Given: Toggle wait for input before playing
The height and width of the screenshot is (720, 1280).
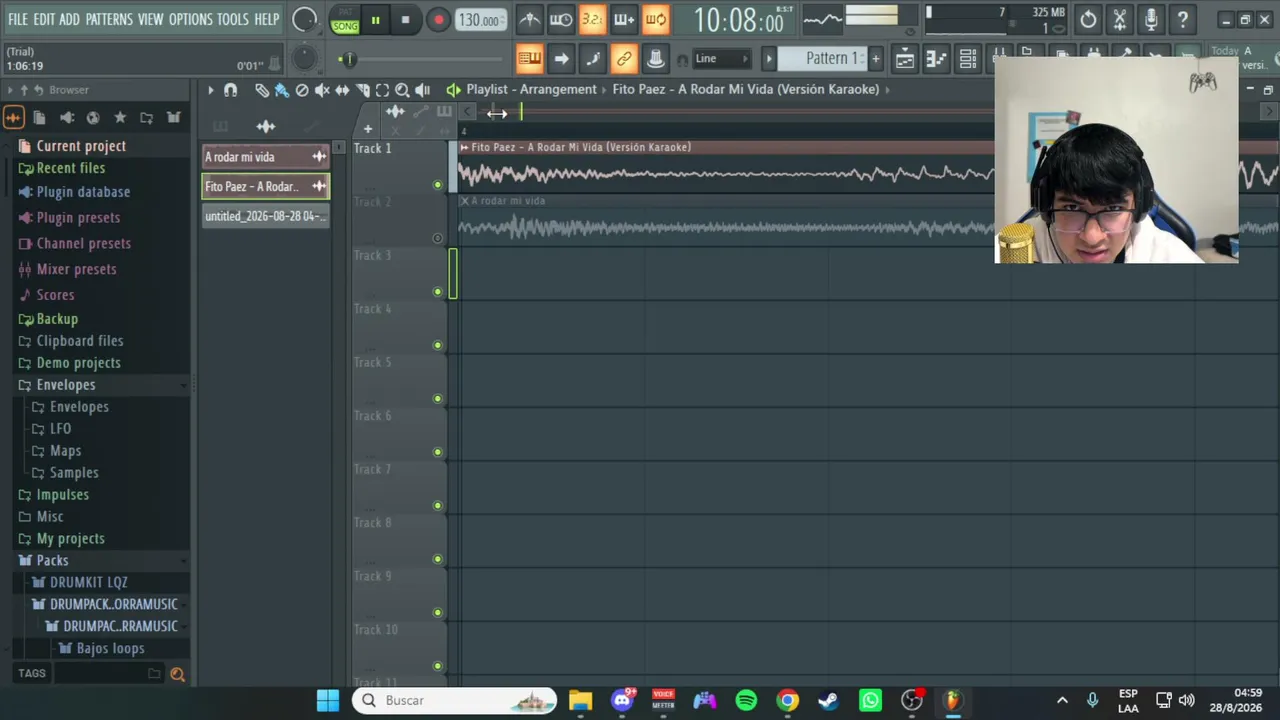Looking at the screenshot, I should (x=561, y=20).
